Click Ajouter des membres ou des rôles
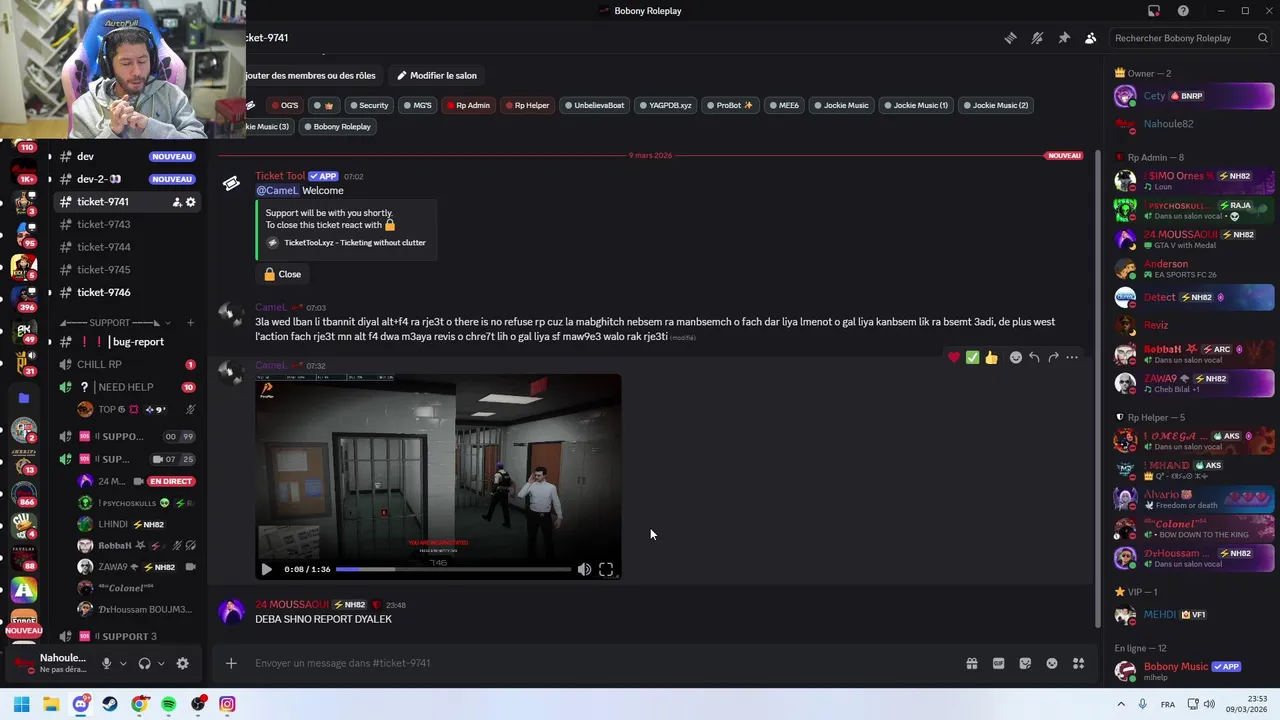 click(311, 75)
